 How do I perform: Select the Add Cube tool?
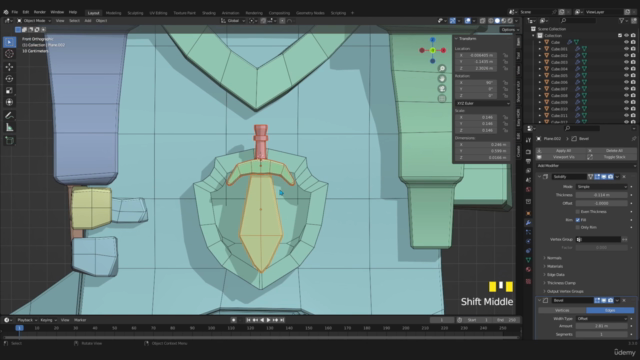[9, 141]
